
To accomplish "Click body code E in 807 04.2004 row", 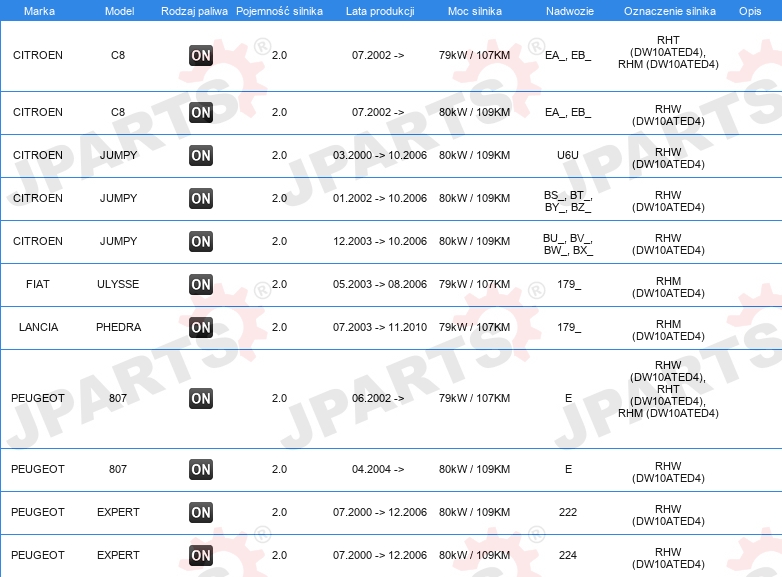I will (x=569, y=469).
